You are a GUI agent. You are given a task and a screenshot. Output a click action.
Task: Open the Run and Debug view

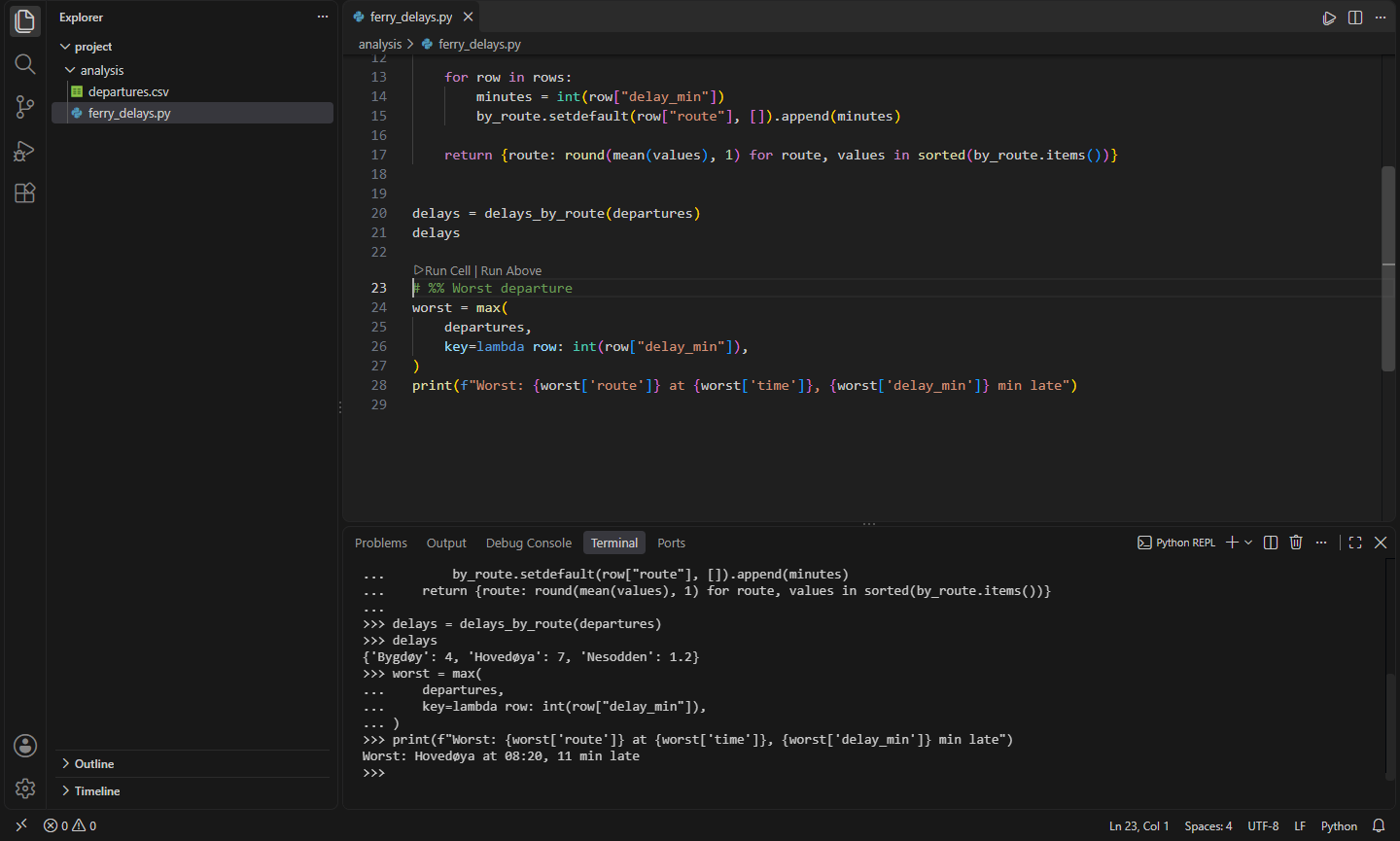point(25,150)
